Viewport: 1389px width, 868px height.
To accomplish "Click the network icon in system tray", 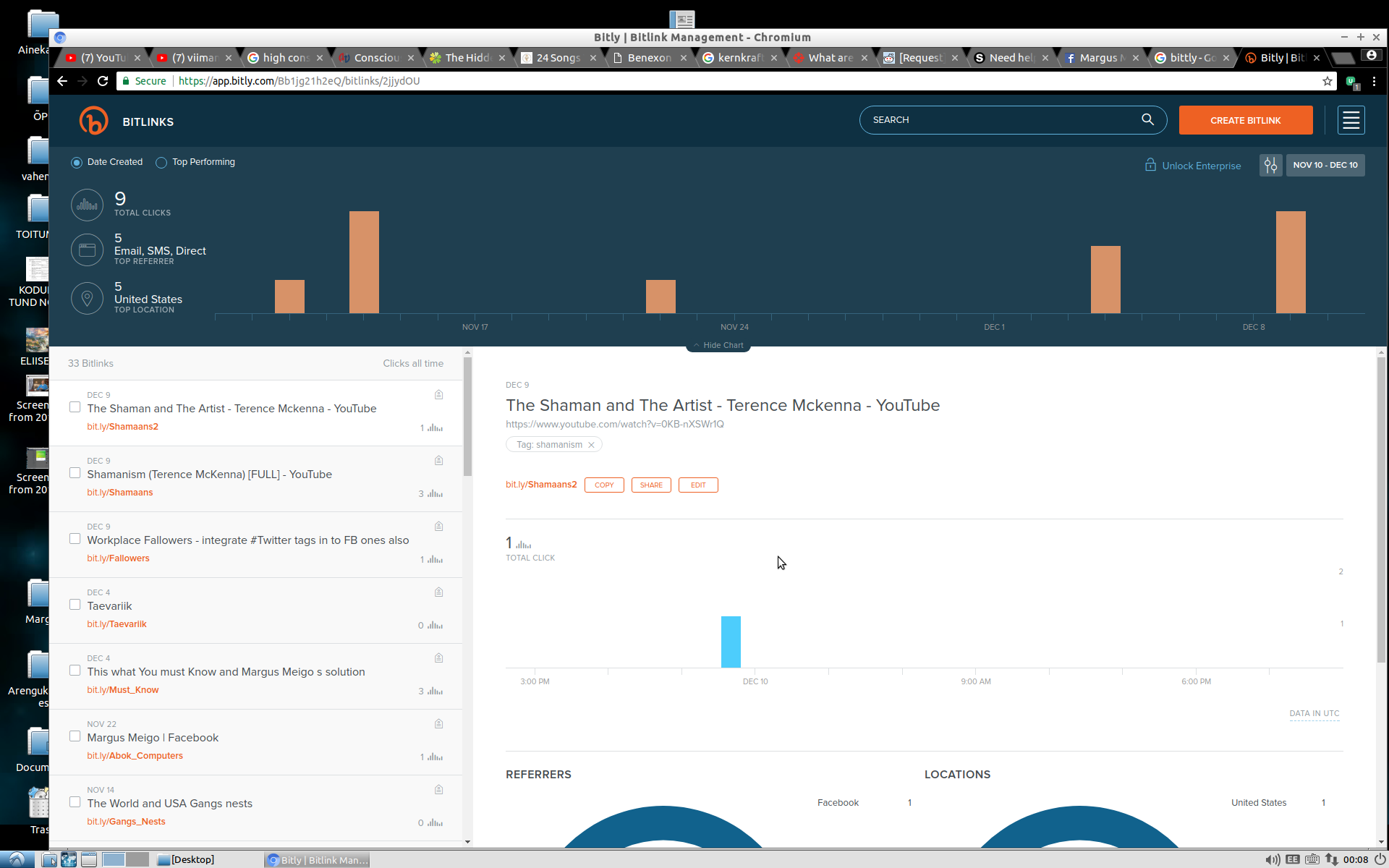I will 1332,859.
